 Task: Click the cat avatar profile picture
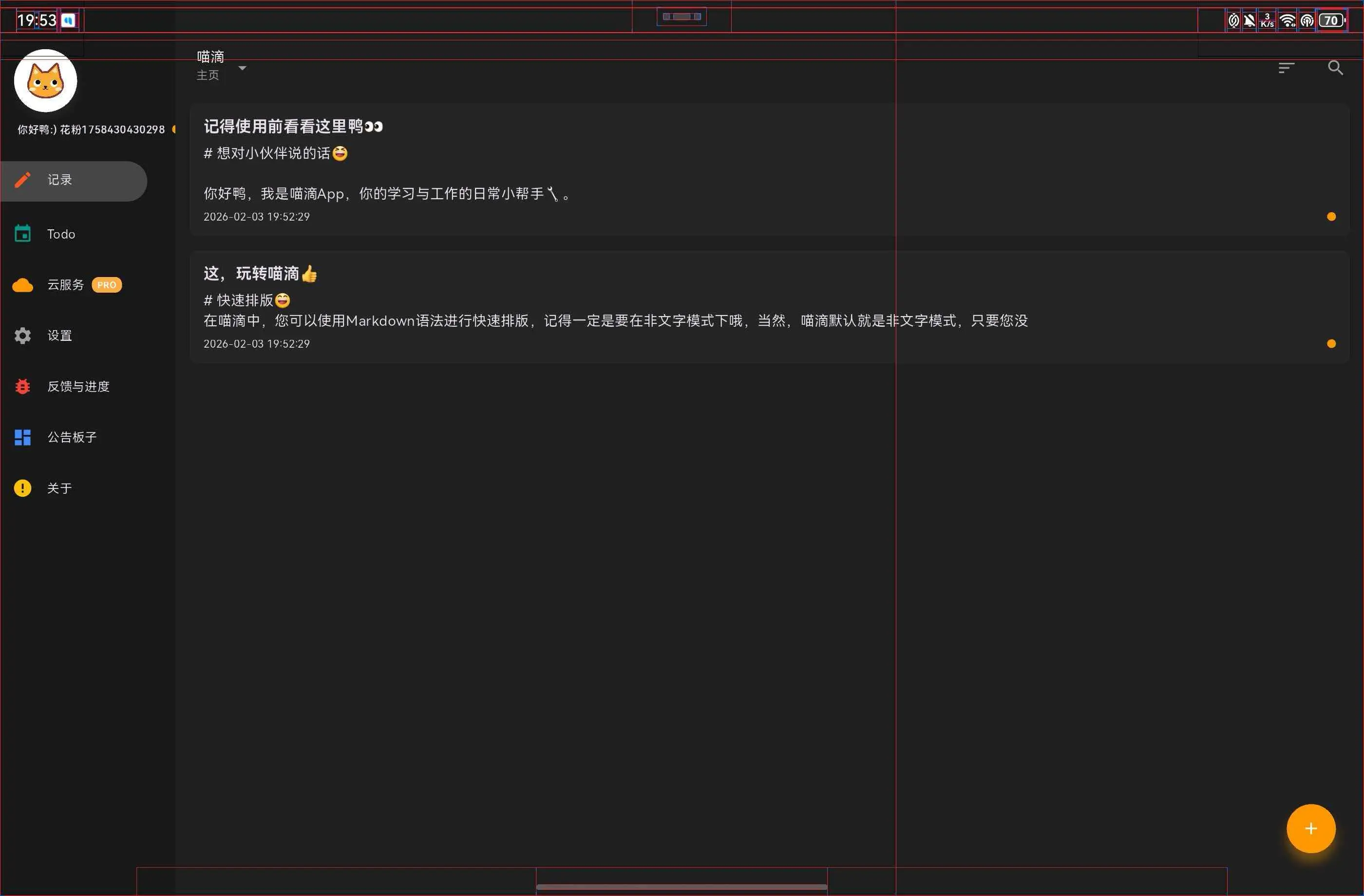point(45,81)
